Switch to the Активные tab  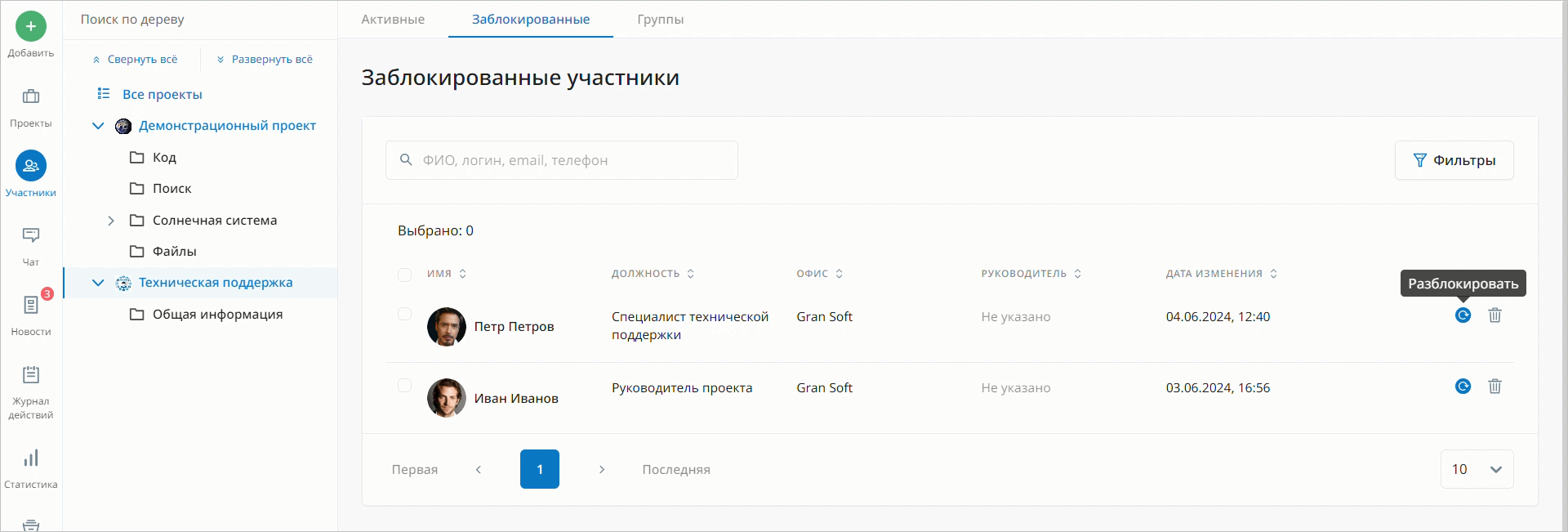click(393, 20)
